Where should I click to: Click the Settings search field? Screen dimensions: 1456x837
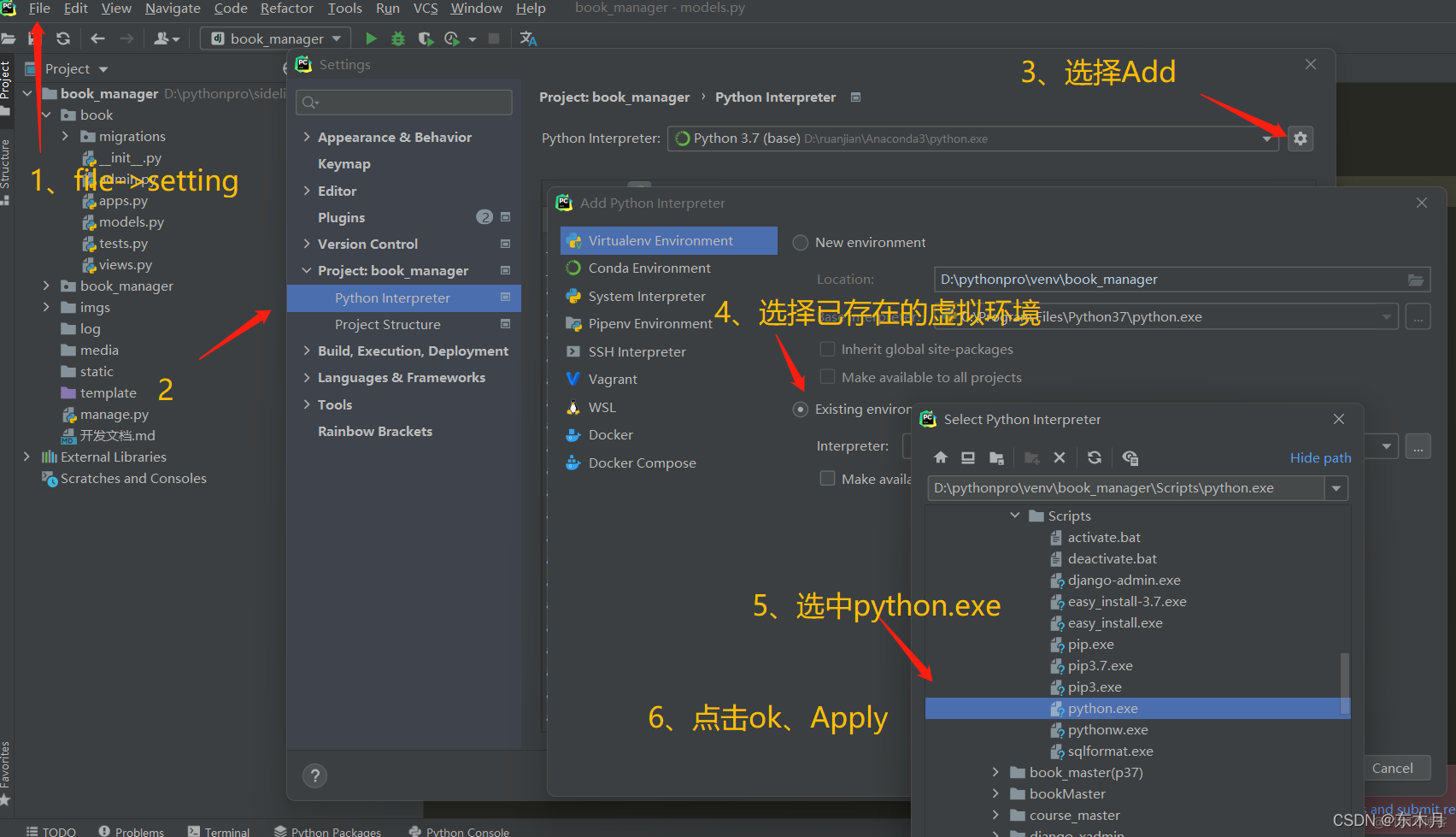[404, 103]
